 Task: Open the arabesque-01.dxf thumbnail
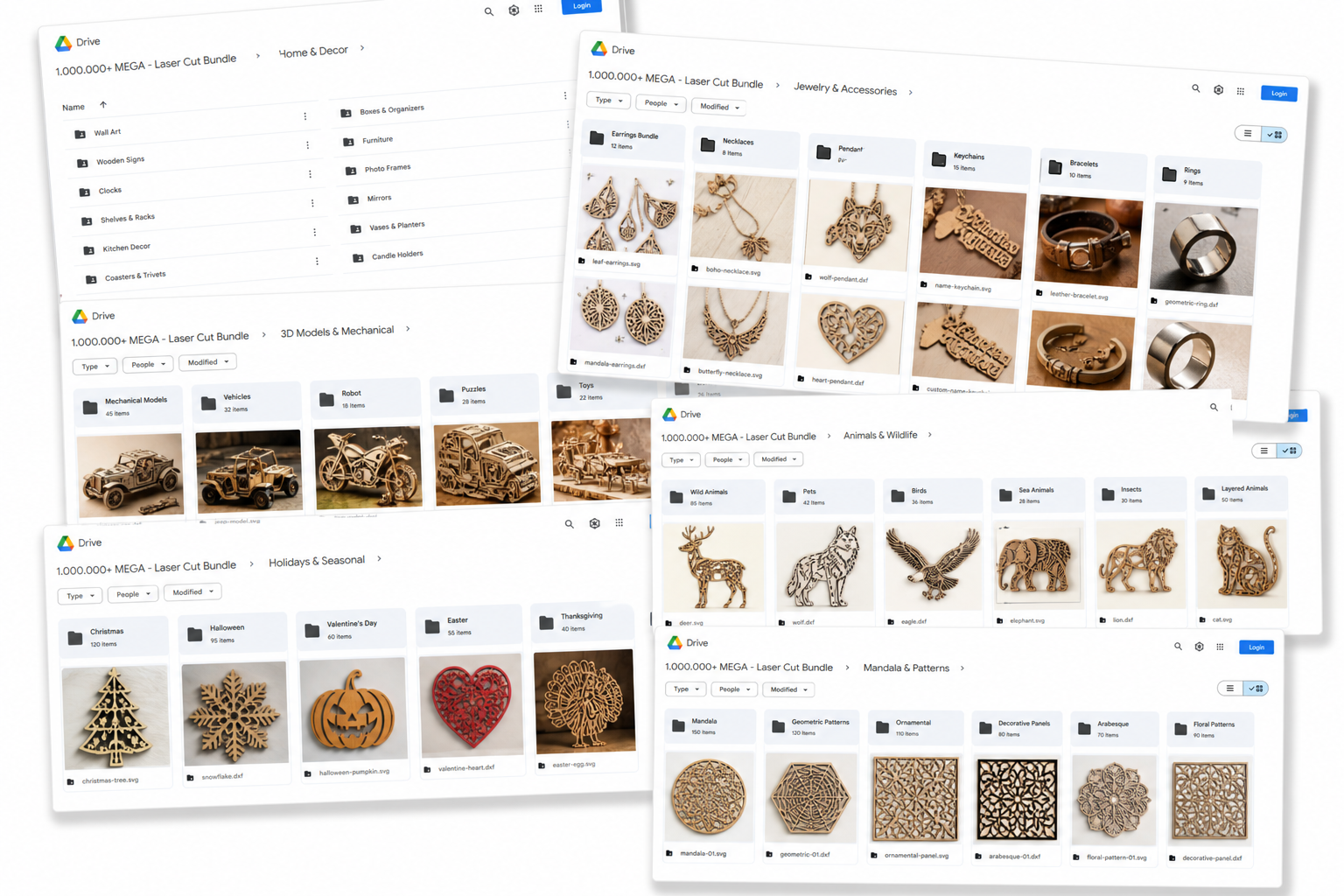(x=1017, y=800)
